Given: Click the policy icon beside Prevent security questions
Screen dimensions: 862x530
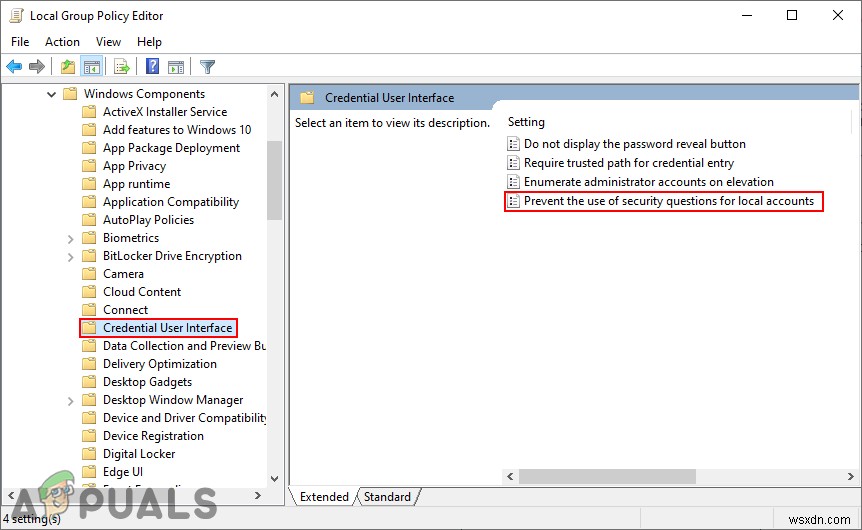Looking at the screenshot, I should 513,201.
